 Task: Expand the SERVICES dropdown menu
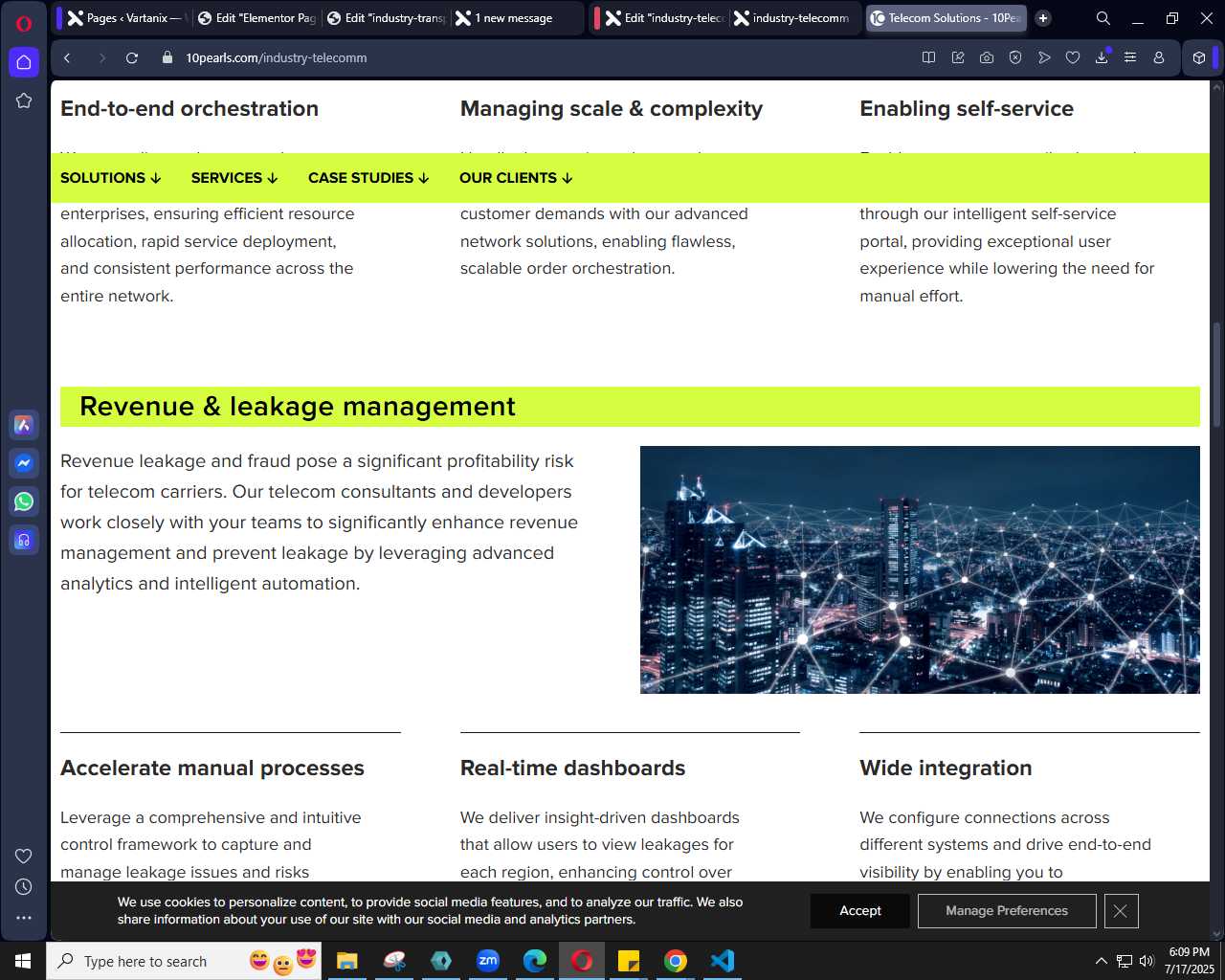coord(234,178)
